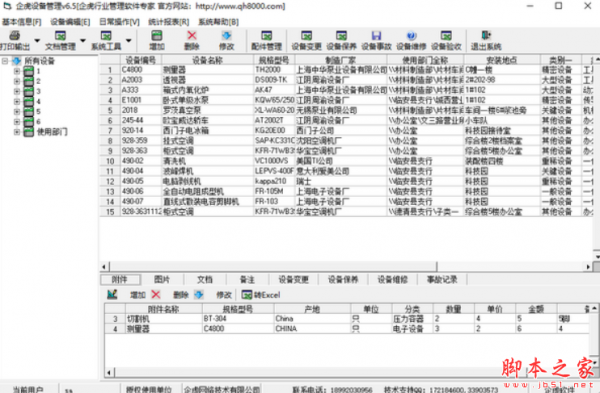Click the 删除 red X in the attachment toolbar
The image size is (600, 393).
click(x=156, y=295)
